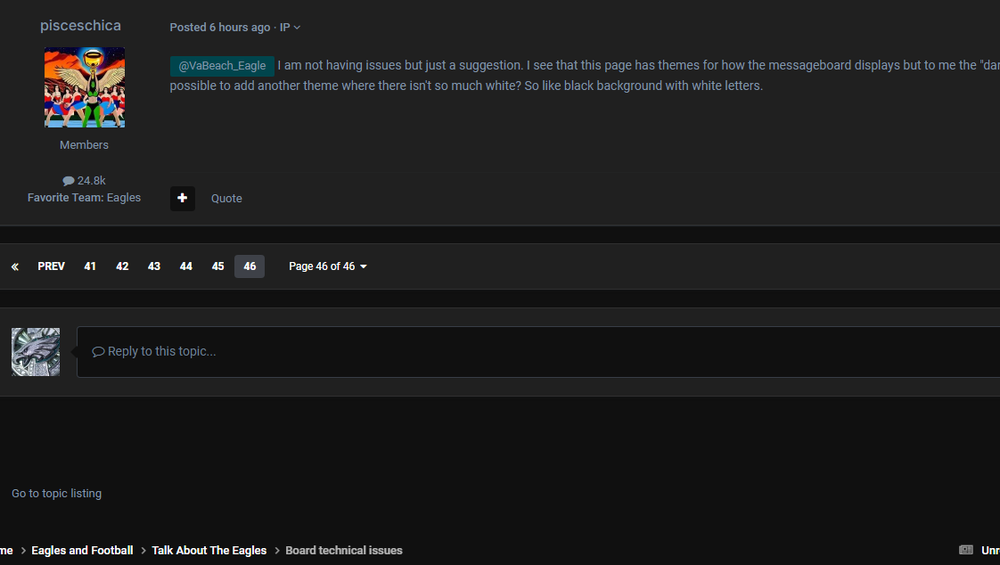Navigate to "Talk About The Eagles" breadcrumb
1000x565 pixels.
point(209,551)
